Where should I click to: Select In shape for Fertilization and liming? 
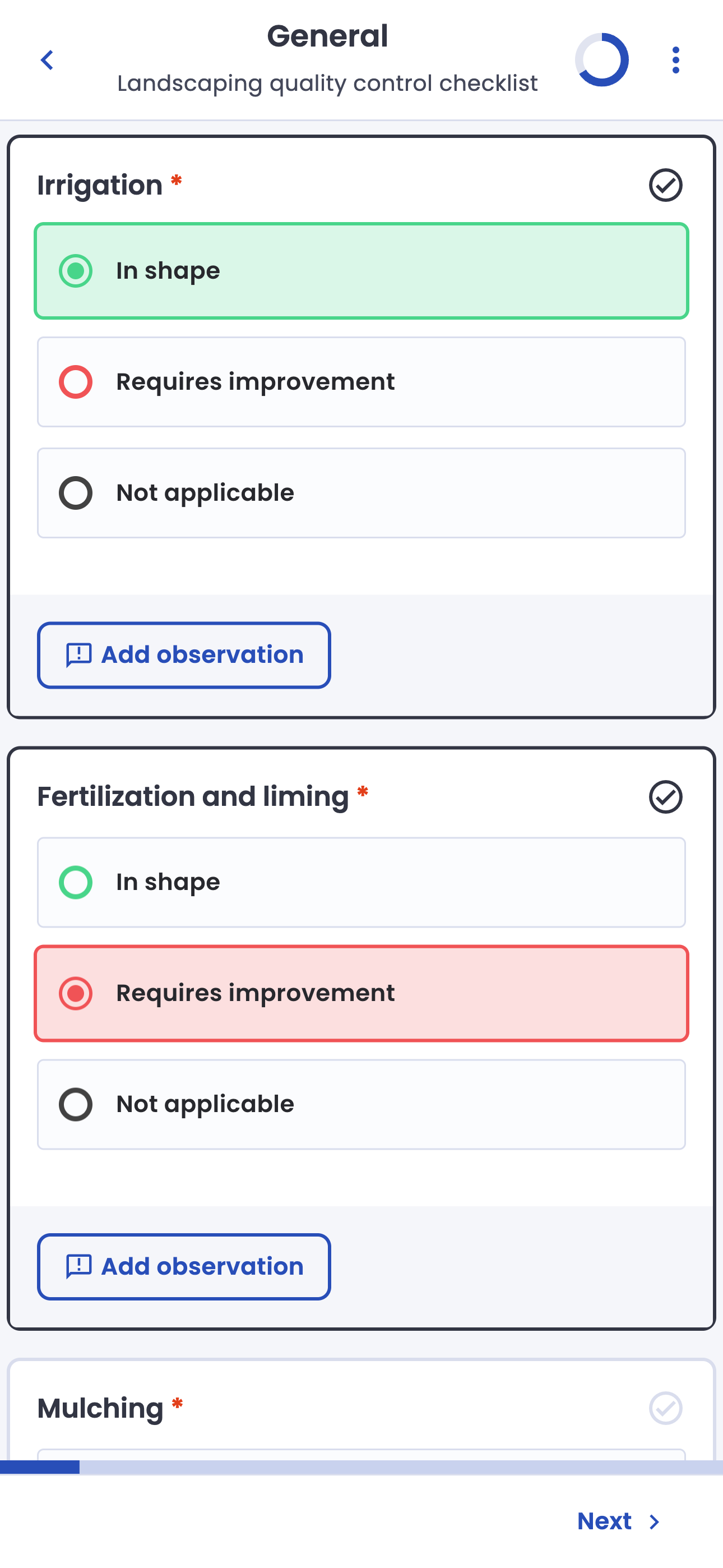(361, 883)
